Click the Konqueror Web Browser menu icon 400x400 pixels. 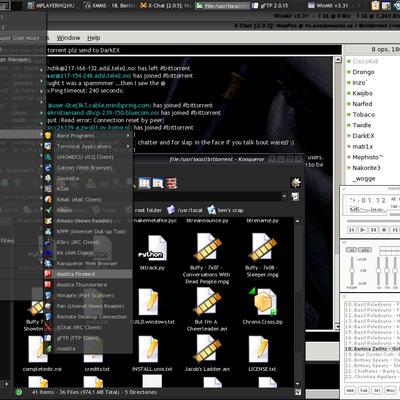click(48, 264)
